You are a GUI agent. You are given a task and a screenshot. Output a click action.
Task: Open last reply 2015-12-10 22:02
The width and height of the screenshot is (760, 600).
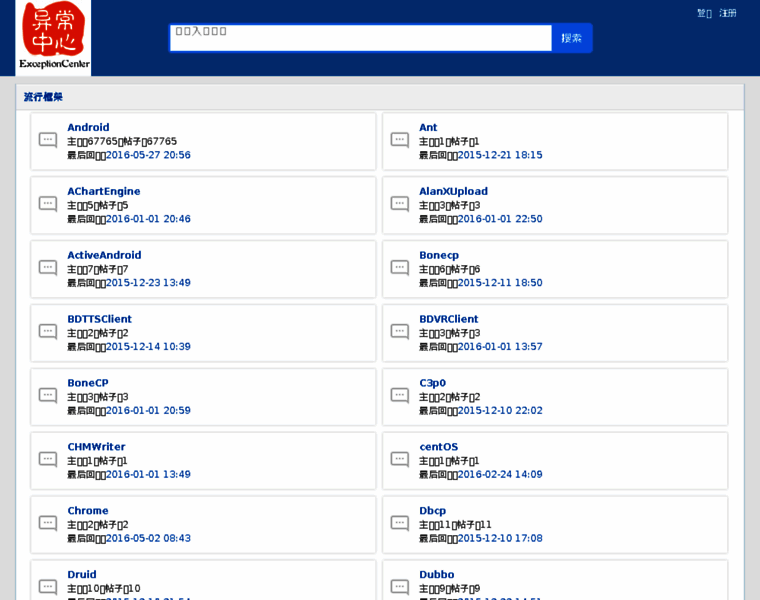tap(500, 411)
